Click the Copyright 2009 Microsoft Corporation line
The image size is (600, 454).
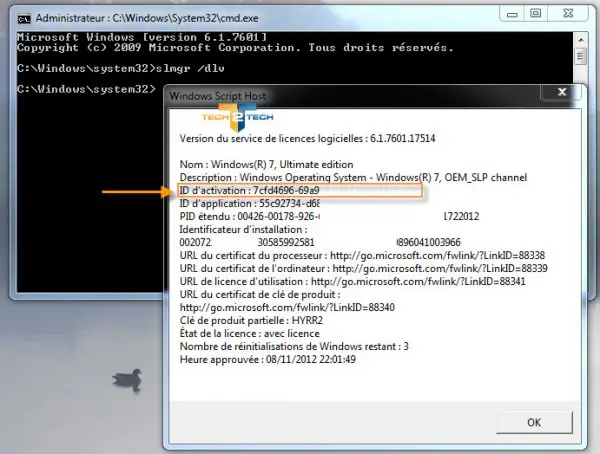[x=235, y=48]
